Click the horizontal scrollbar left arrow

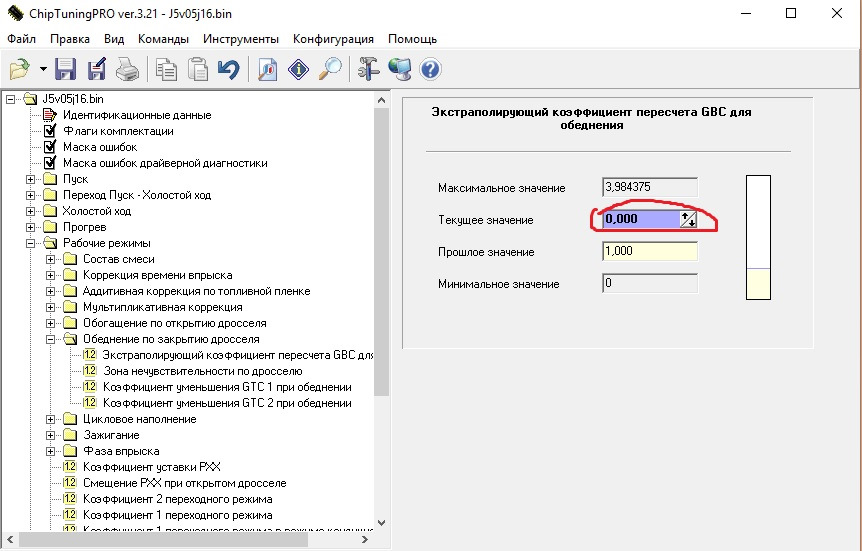click(x=10, y=539)
